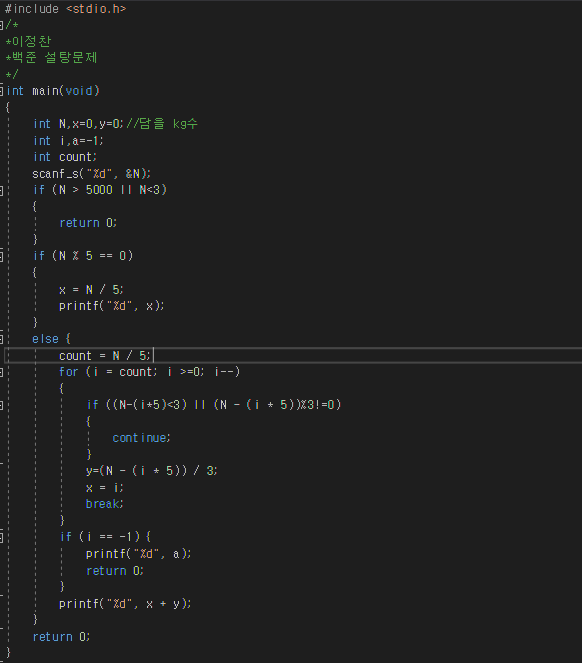Collapse the for (i = count; ...) loop
Screen dimensions: 582x663
(1, 372)
